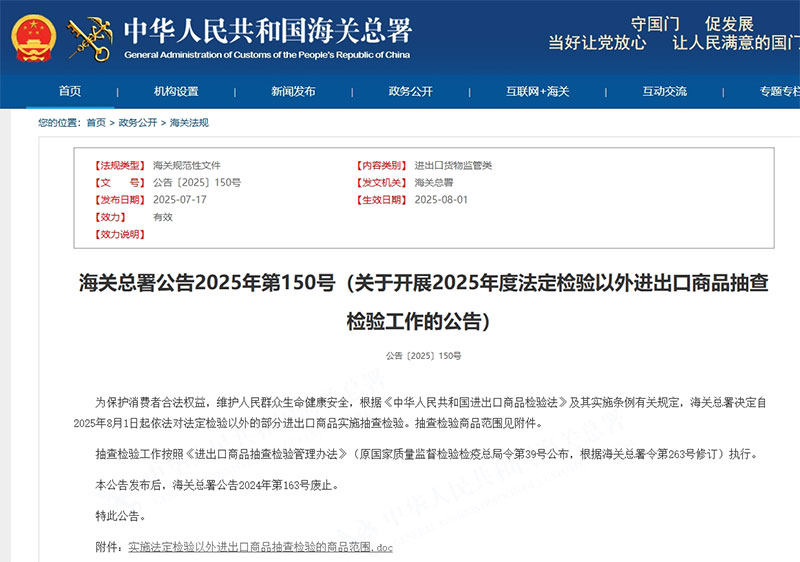
Task: Click the national emblem icon in header
Action: [x=35, y=38]
